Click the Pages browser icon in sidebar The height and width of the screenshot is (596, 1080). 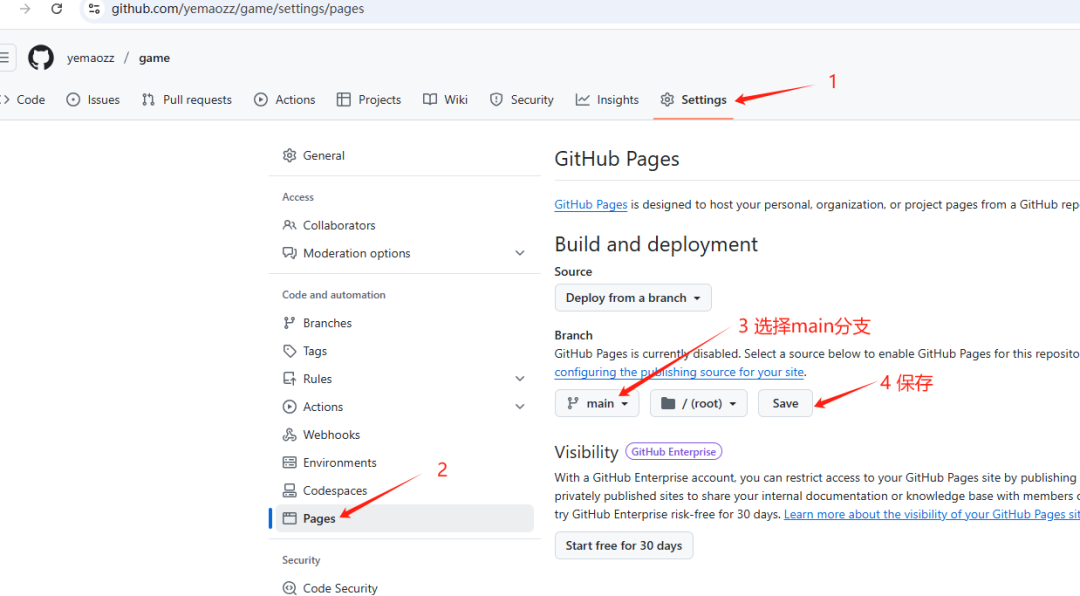pos(289,519)
